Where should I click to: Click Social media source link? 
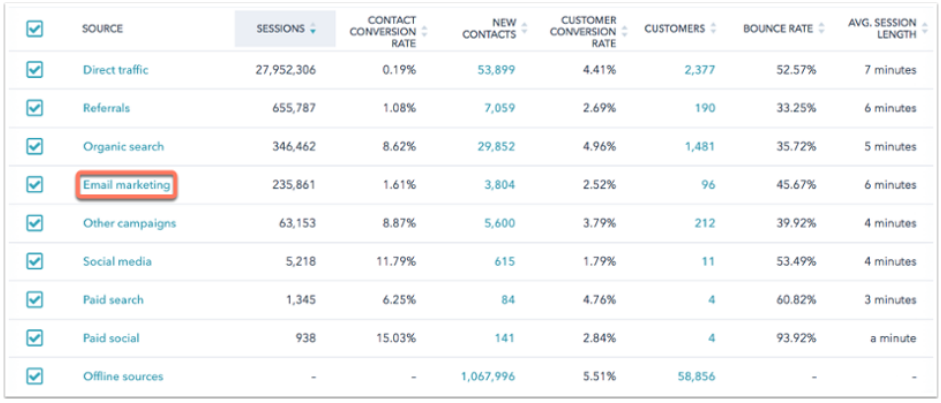point(117,262)
